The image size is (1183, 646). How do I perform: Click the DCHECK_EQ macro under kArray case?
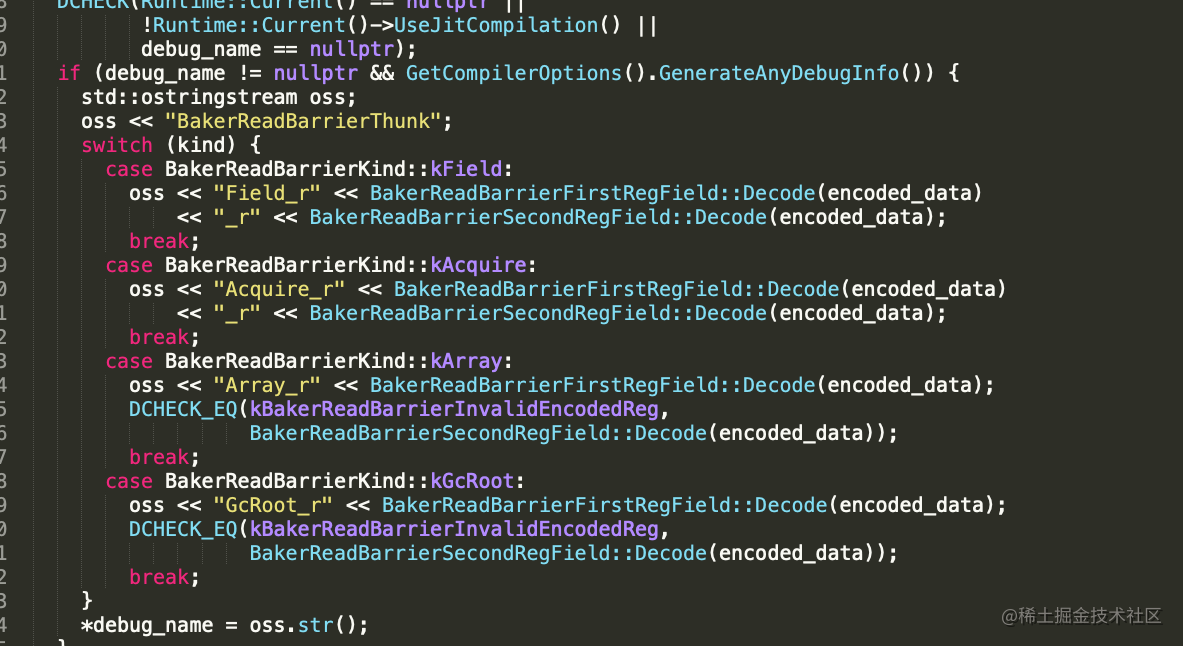[x=183, y=408]
